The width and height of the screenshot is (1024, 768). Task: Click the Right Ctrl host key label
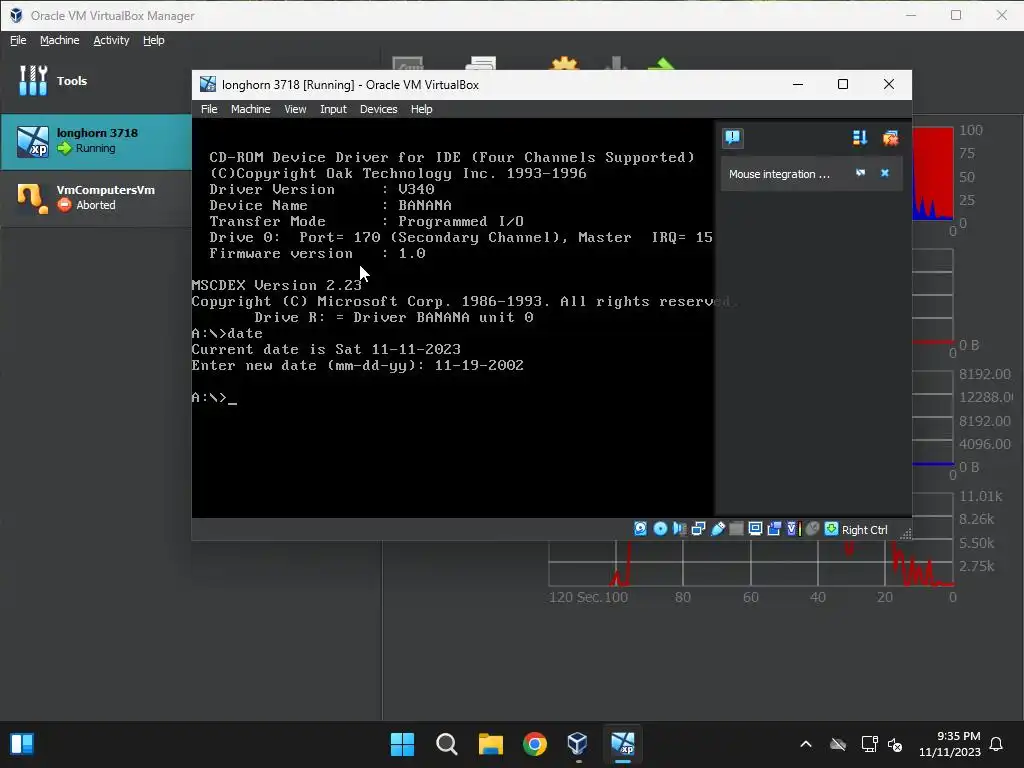[864, 530]
